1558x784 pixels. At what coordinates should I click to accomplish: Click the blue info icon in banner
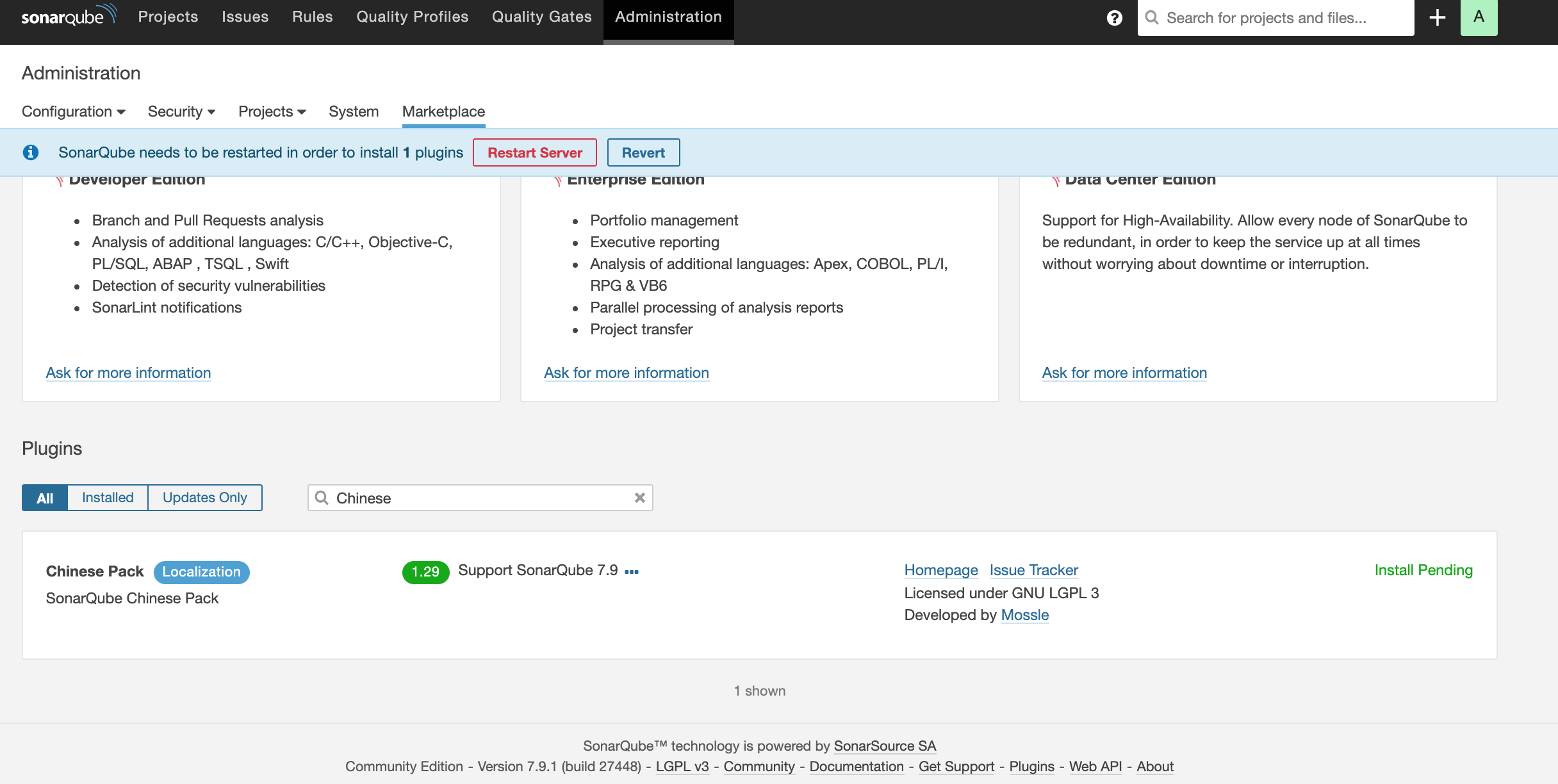click(31, 152)
